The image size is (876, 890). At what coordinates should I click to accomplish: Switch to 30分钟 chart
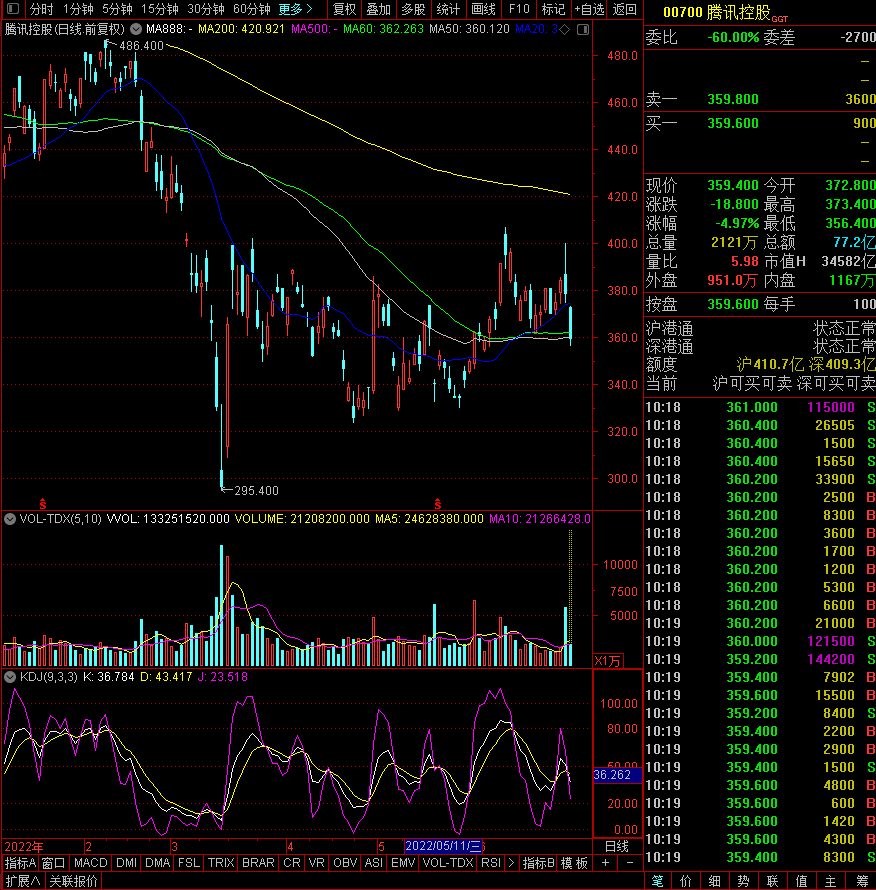coord(206,9)
